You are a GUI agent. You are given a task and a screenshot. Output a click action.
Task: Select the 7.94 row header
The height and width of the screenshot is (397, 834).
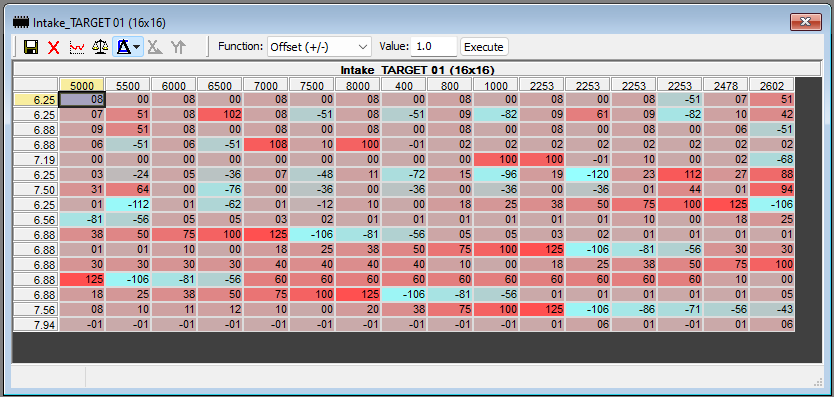click(x=36, y=324)
